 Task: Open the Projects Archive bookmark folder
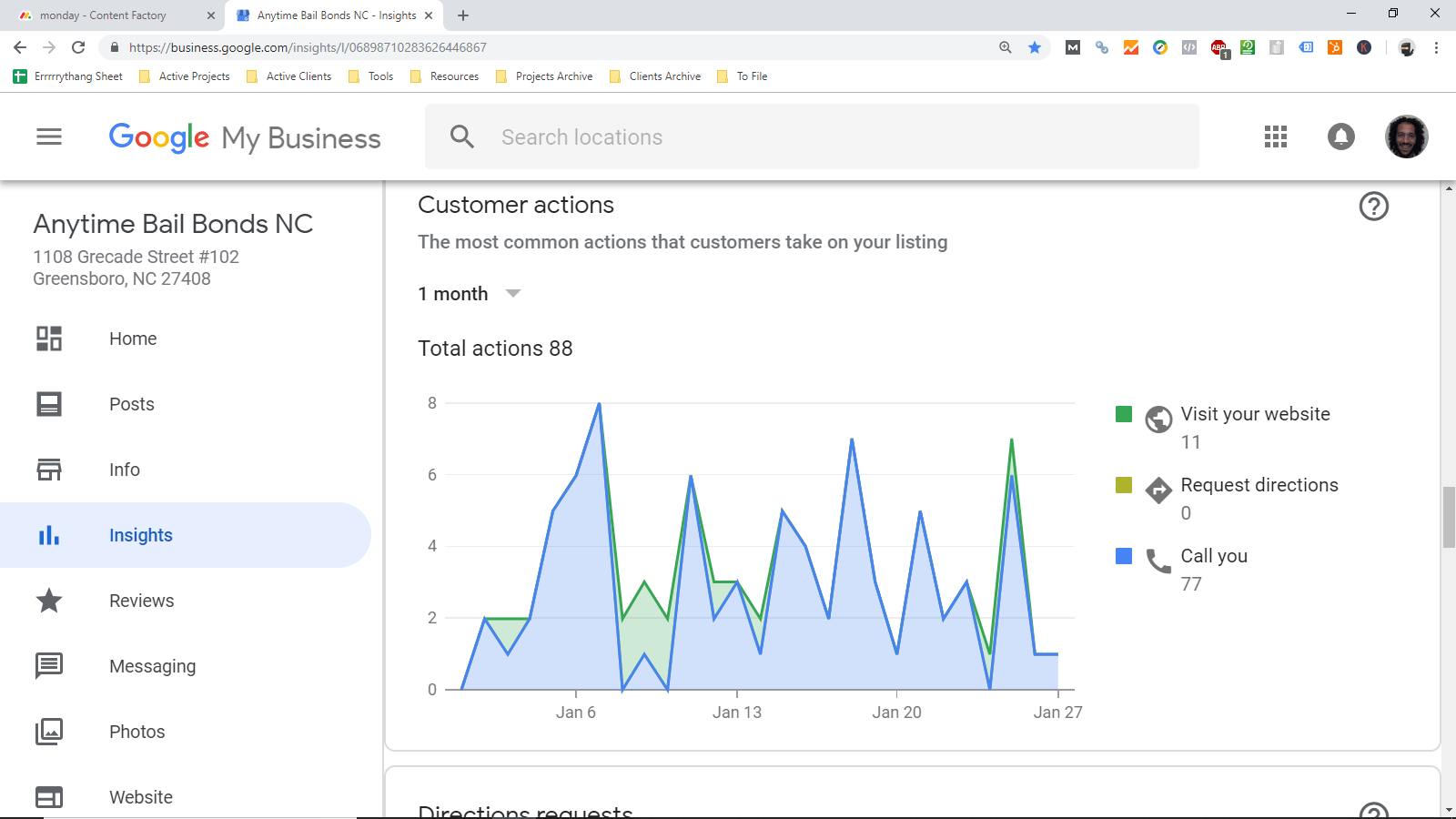click(x=544, y=76)
